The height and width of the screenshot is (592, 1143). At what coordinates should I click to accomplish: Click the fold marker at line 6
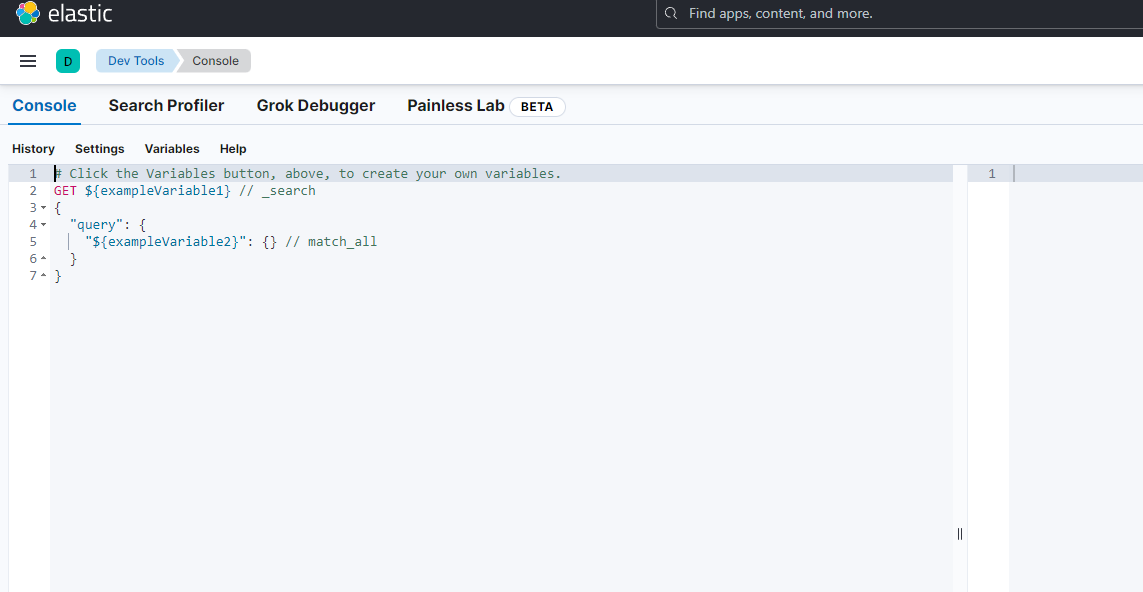point(44,259)
